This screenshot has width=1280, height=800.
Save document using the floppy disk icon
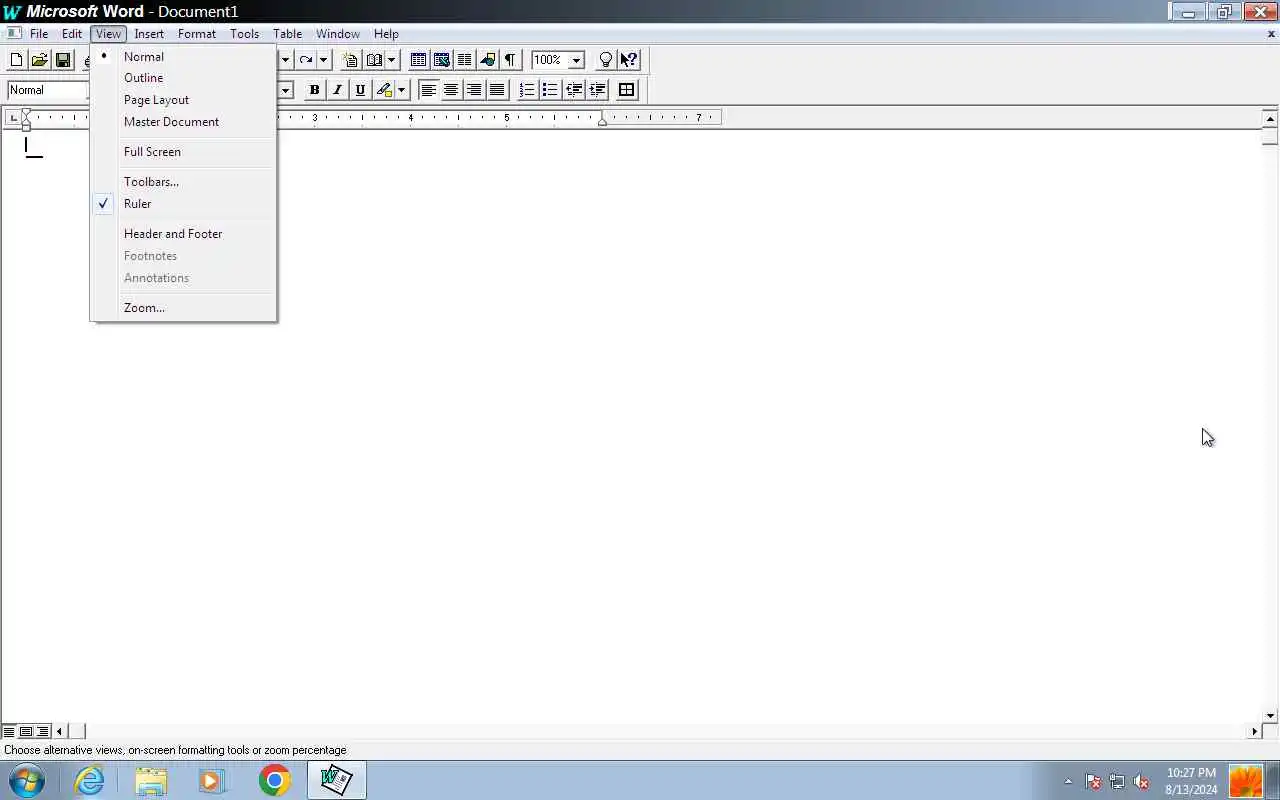pyautogui.click(x=63, y=60)
